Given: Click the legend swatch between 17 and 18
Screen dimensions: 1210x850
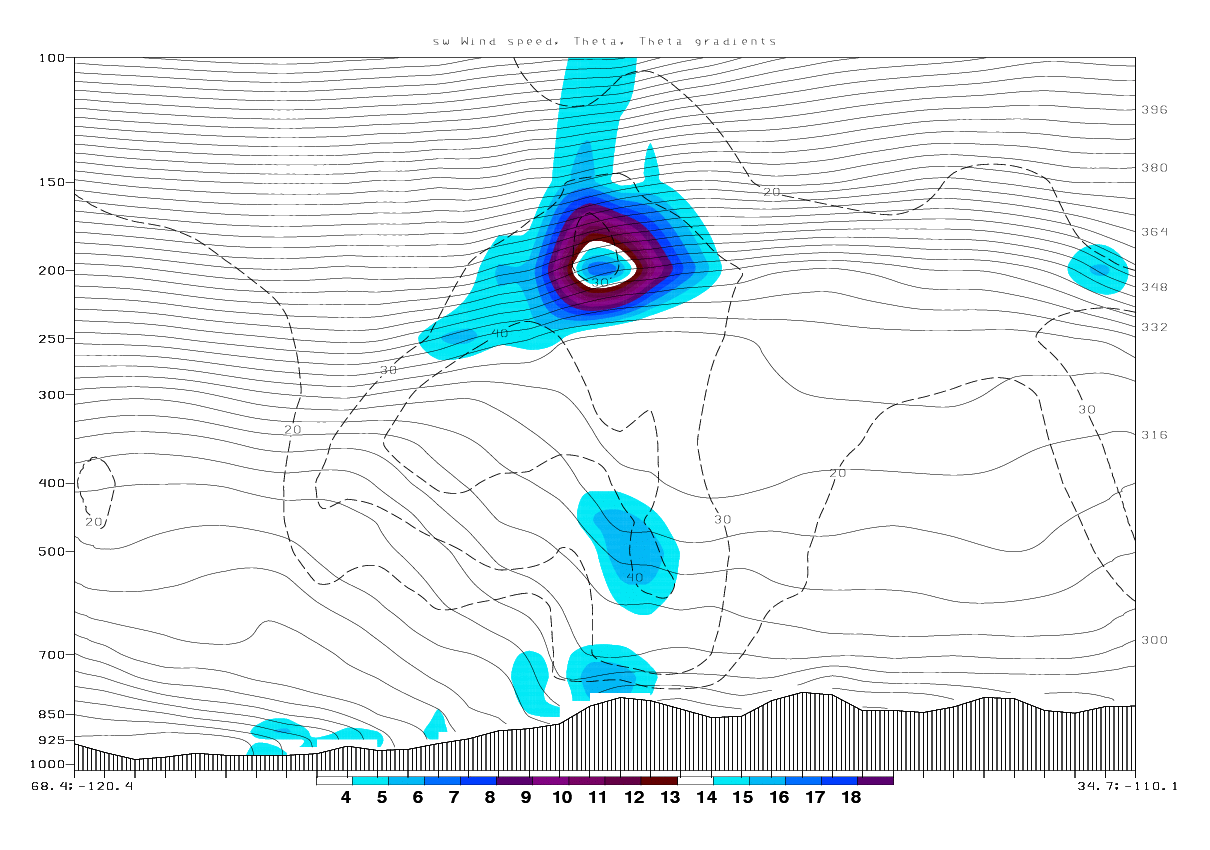Looking at the screenshot, I should (839, 780).
